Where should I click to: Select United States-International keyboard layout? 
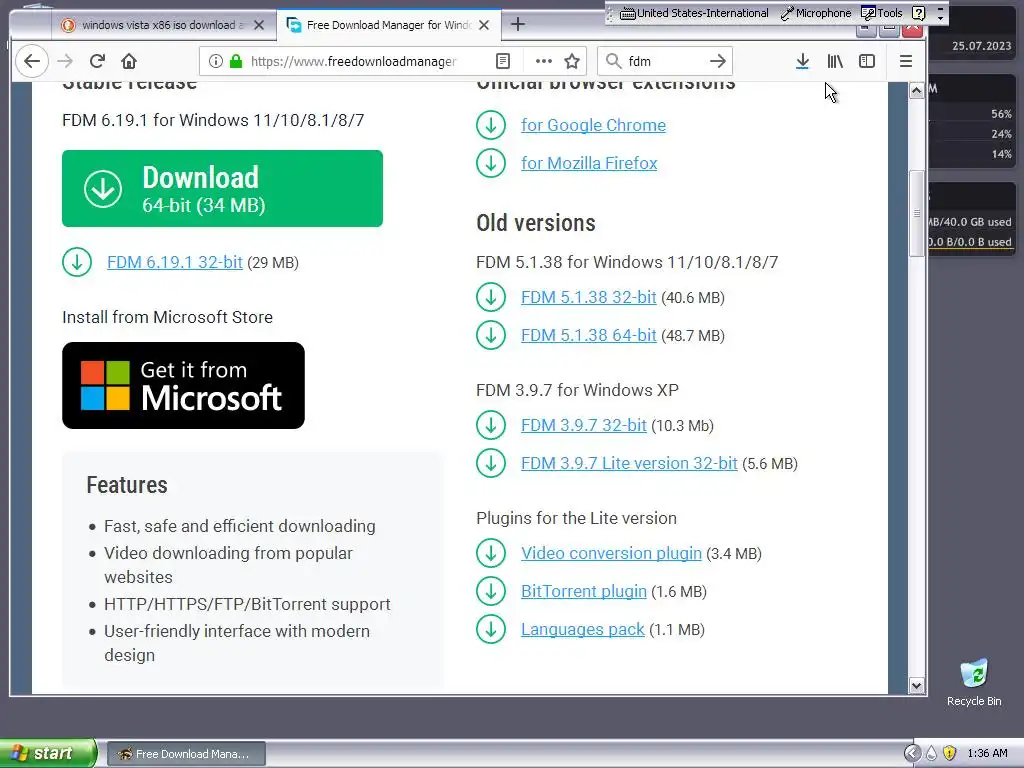(x=694, y=13)
